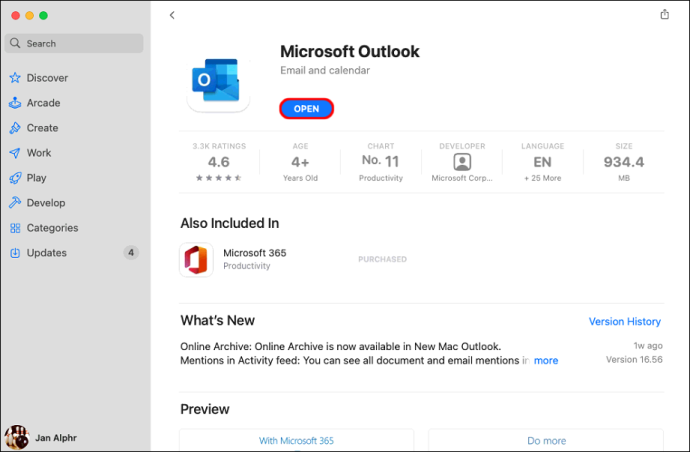Click the EN language info

pos(543,162)
